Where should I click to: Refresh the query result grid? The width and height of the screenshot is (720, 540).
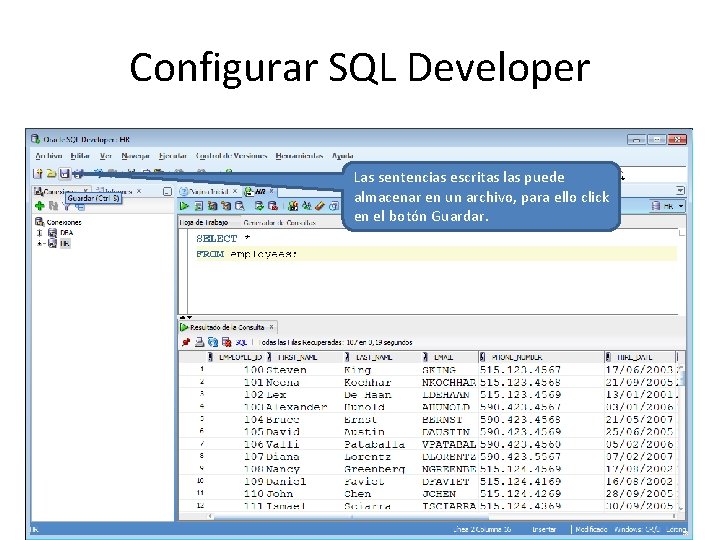pyautogui.click(x=213, y=342)
